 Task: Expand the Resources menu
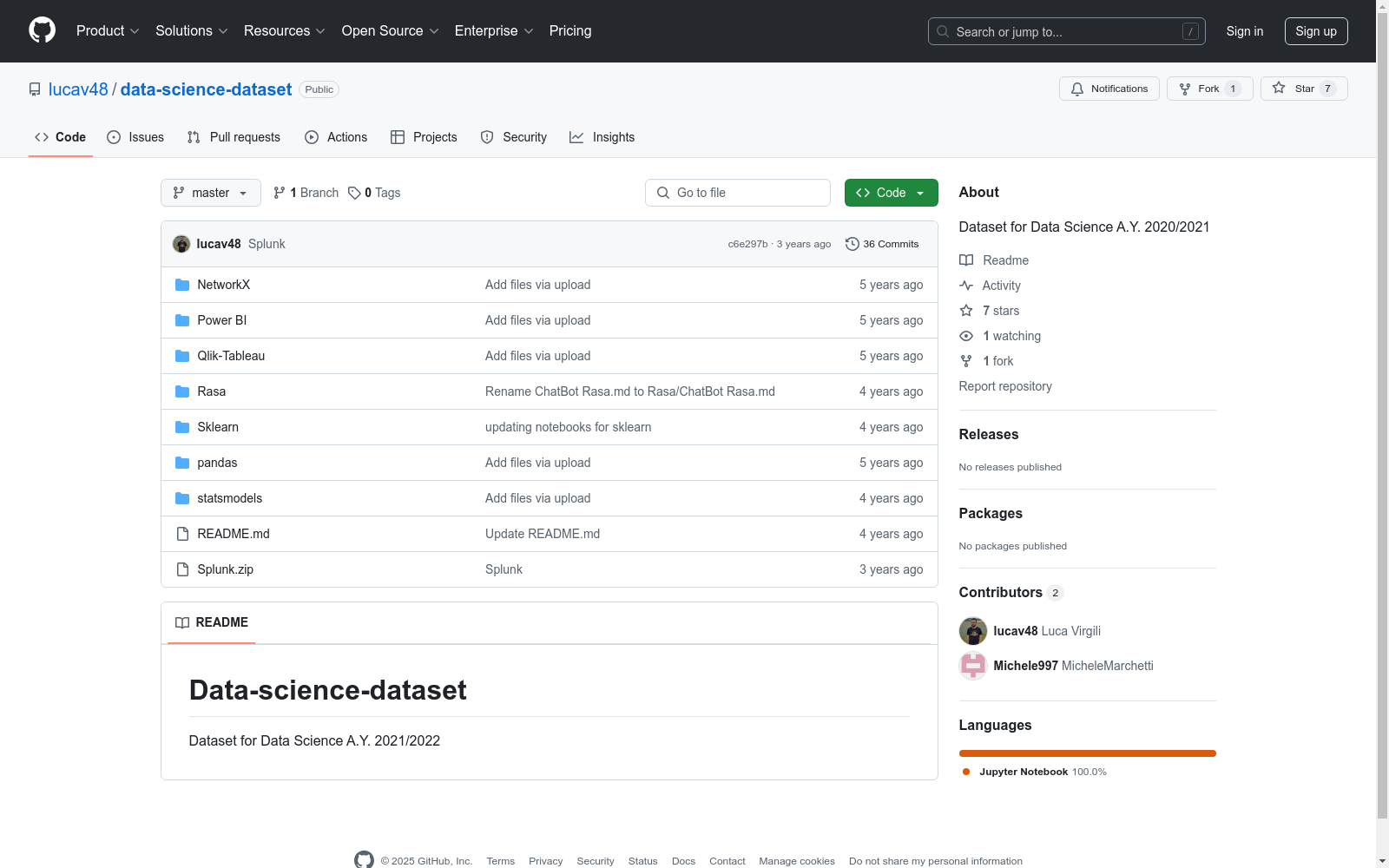pyautogui.click(x=285, y=31)
